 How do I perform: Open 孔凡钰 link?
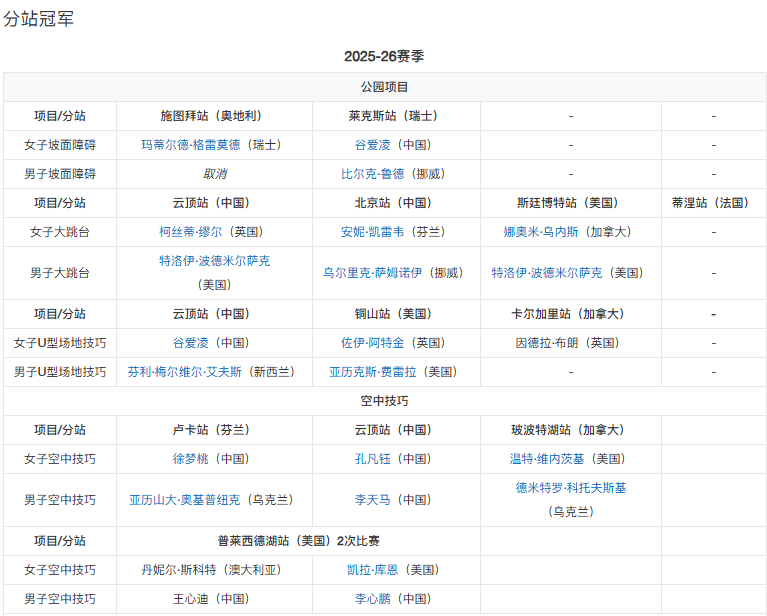[x=373, y=458]
